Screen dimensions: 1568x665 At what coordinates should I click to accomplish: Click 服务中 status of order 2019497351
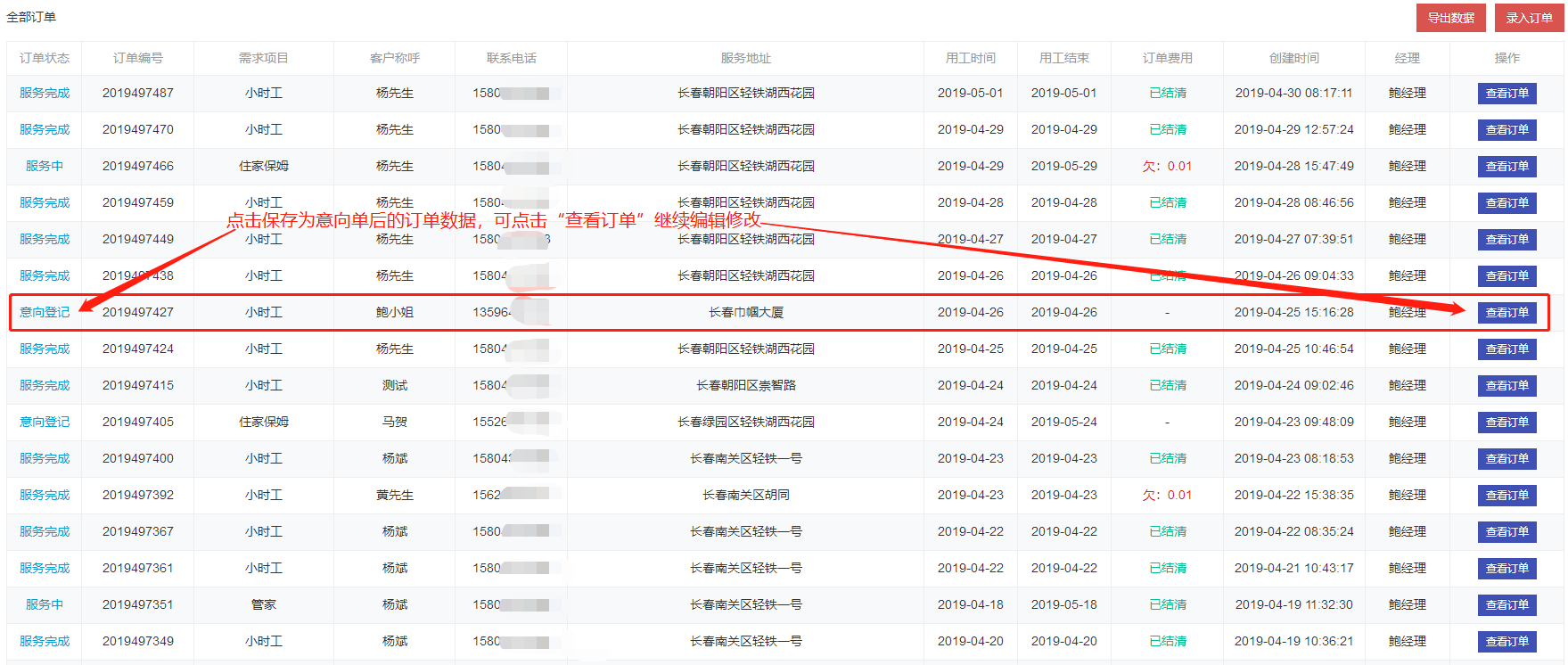[x=45, y=604]
